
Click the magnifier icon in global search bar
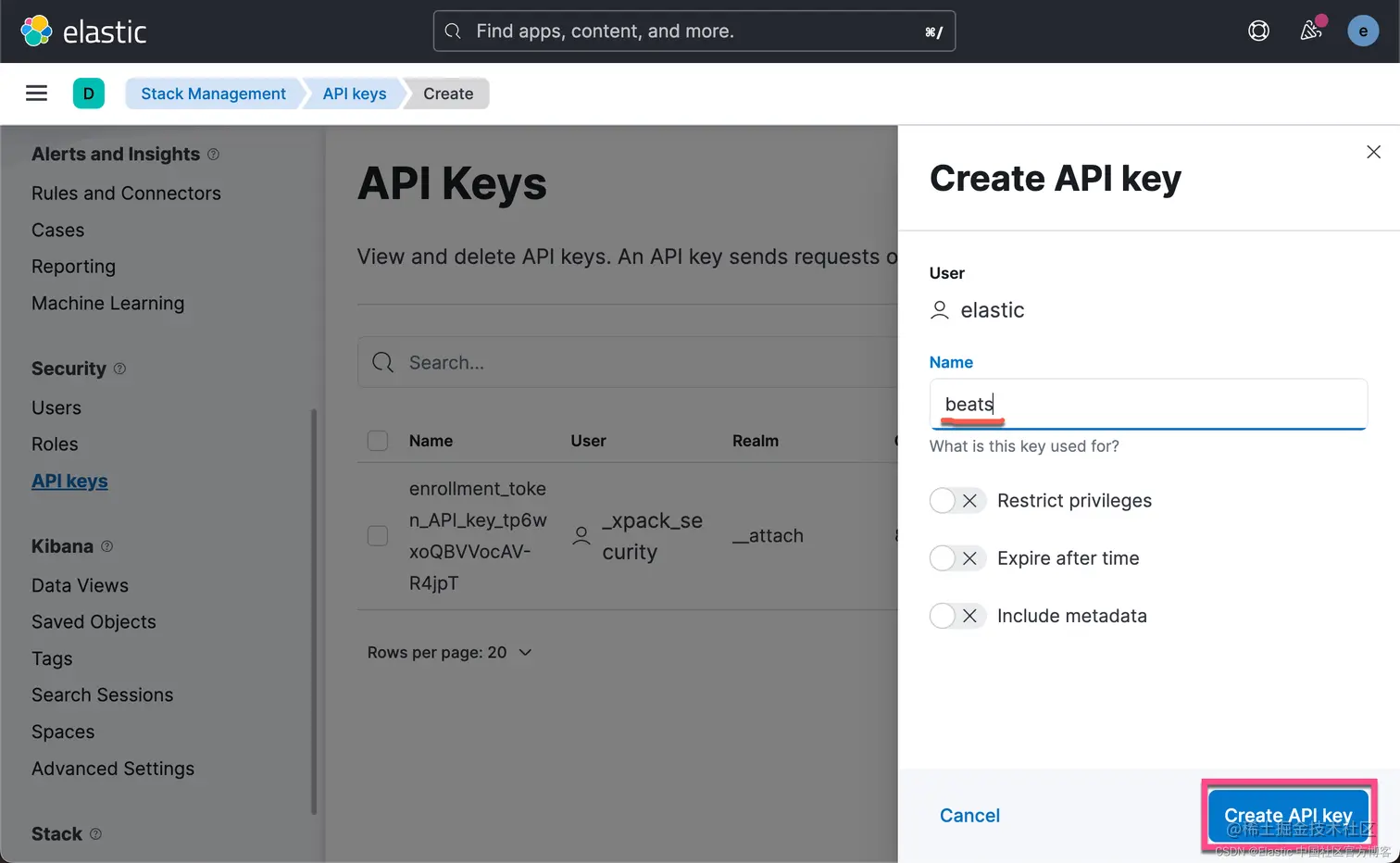[x=453, y=31]
